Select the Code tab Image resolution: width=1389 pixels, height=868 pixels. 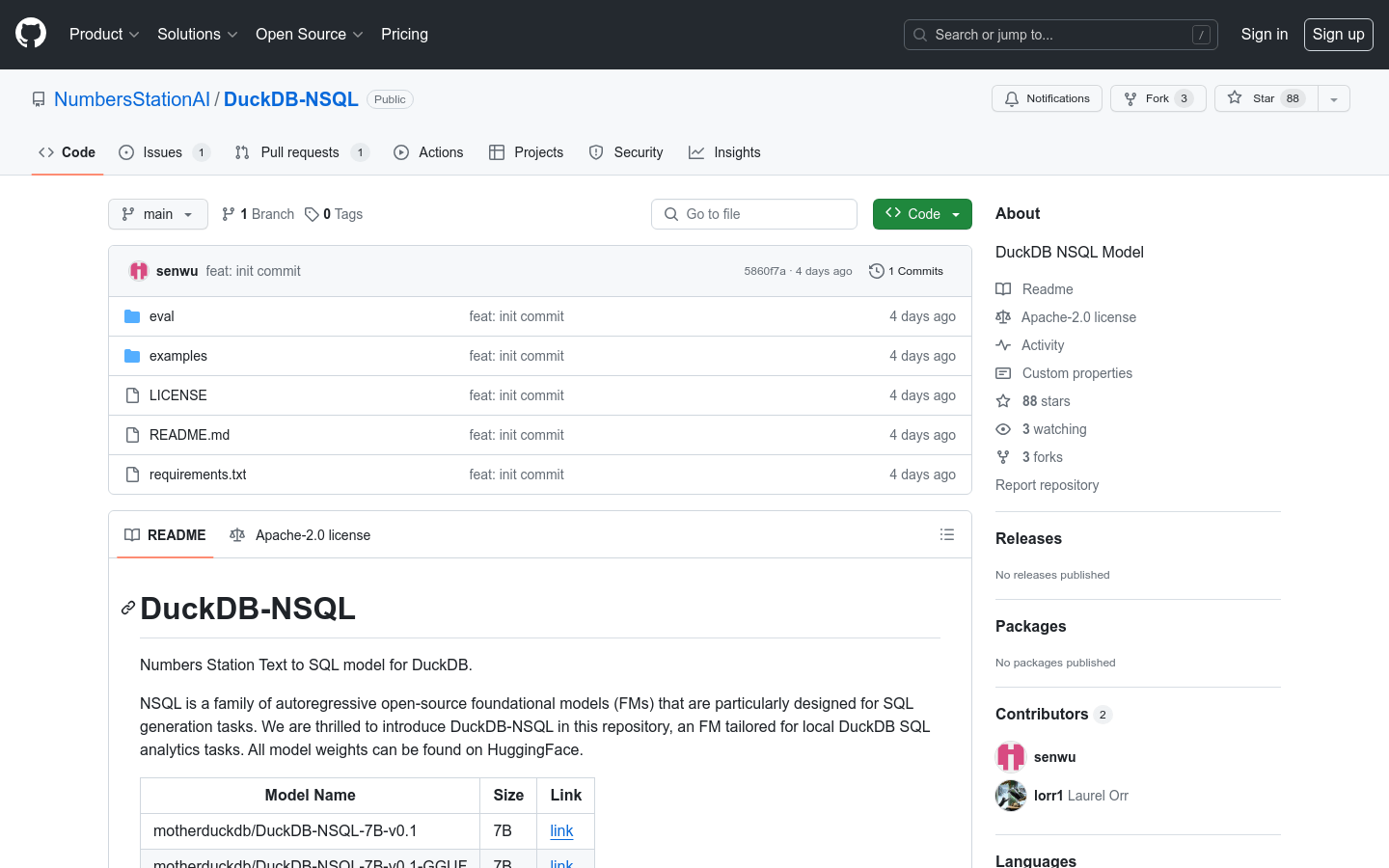point(67,152)
